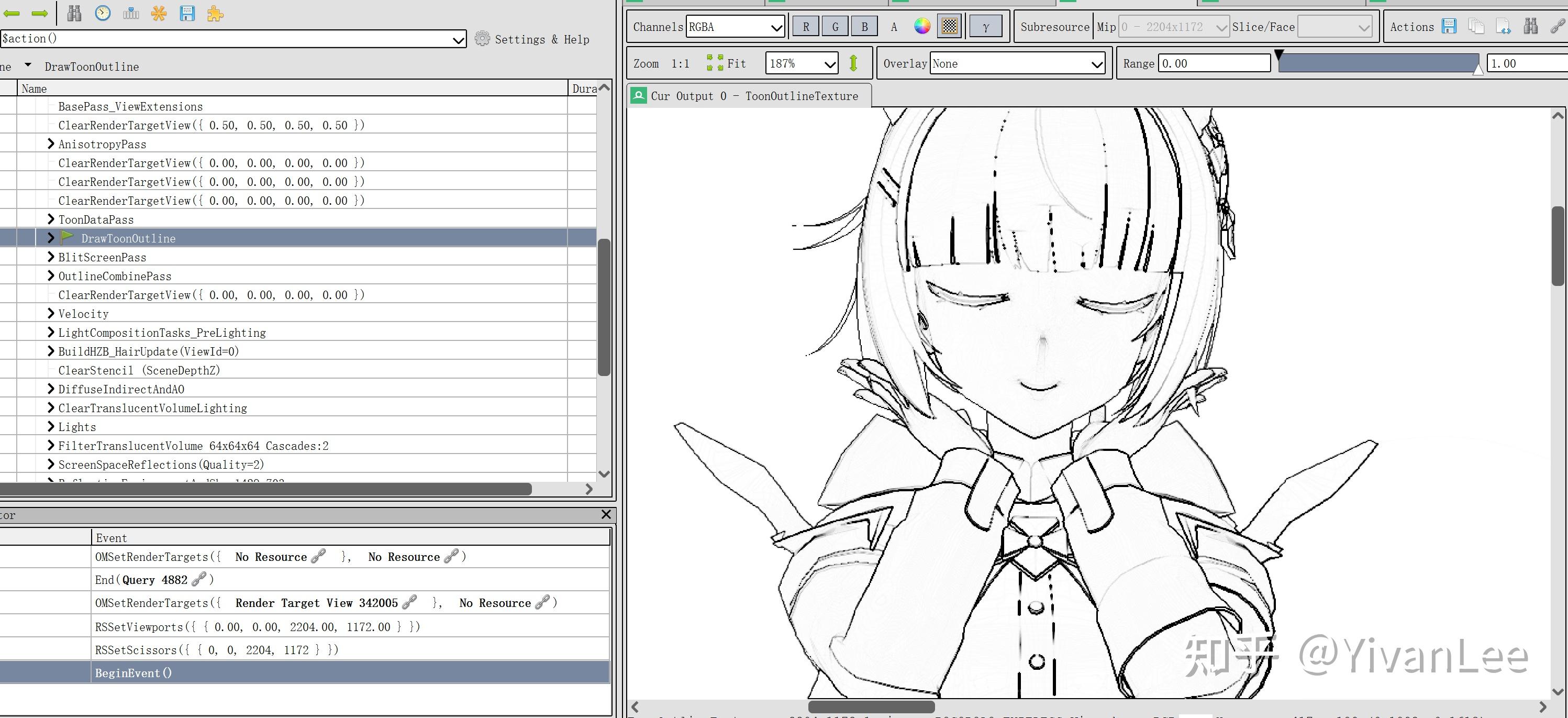Click the green forward arrow icon
Screen dimensions: 1568x718
coord(40,13)
